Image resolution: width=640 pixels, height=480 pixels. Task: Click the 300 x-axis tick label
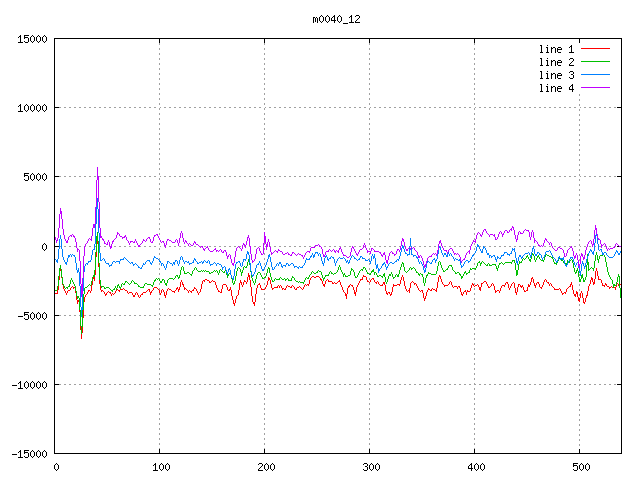pos(370,467)
